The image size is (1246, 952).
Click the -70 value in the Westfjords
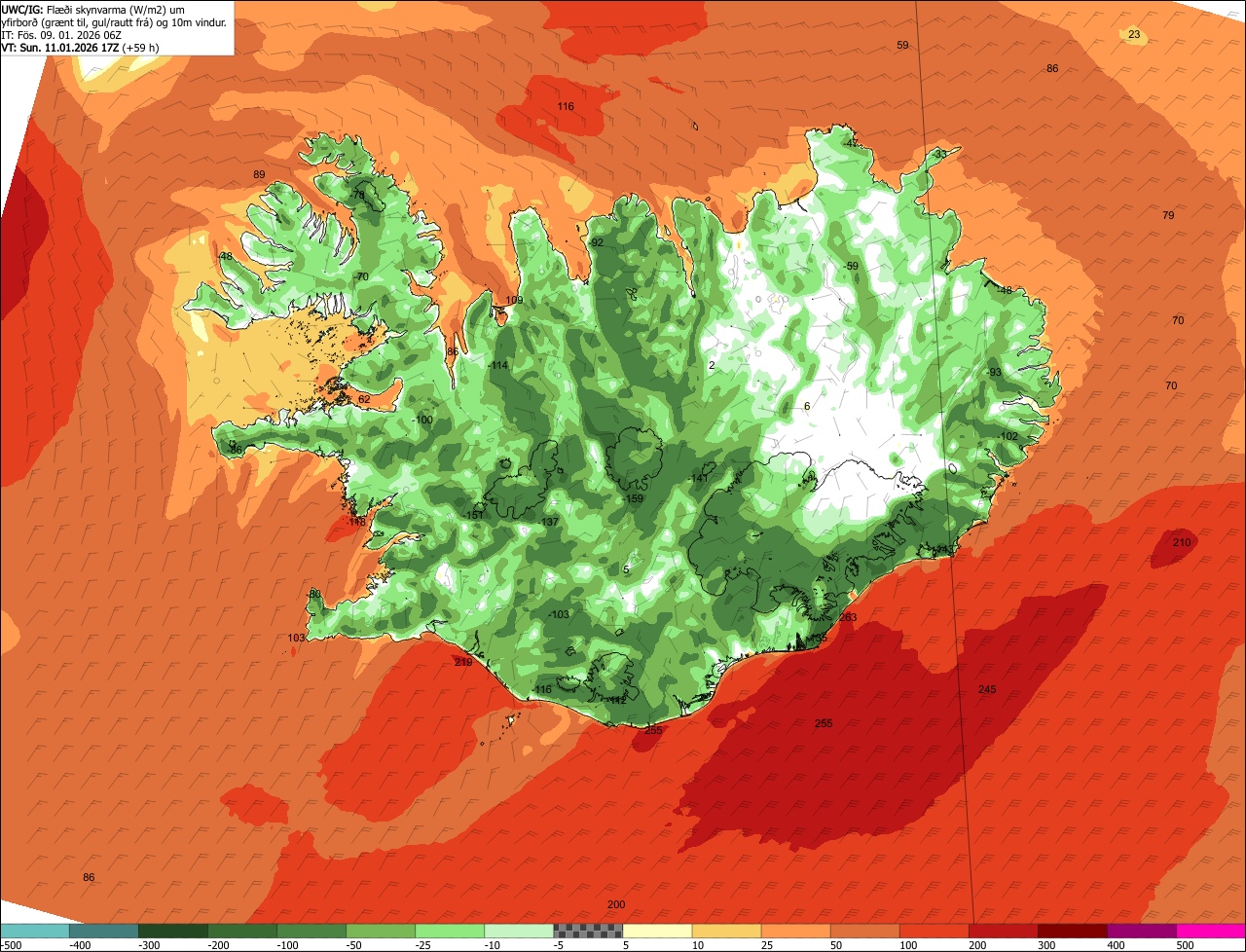pyautogui.click(x=361, y=276)
